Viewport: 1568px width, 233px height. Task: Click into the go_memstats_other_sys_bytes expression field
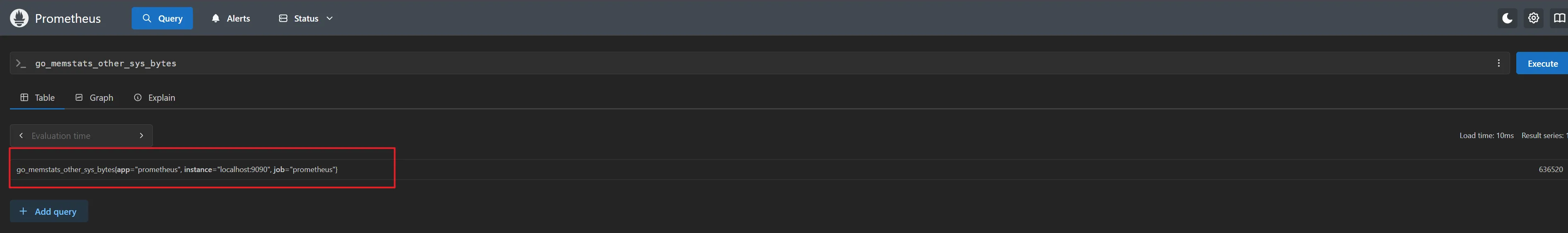click(x=730, y=63)
